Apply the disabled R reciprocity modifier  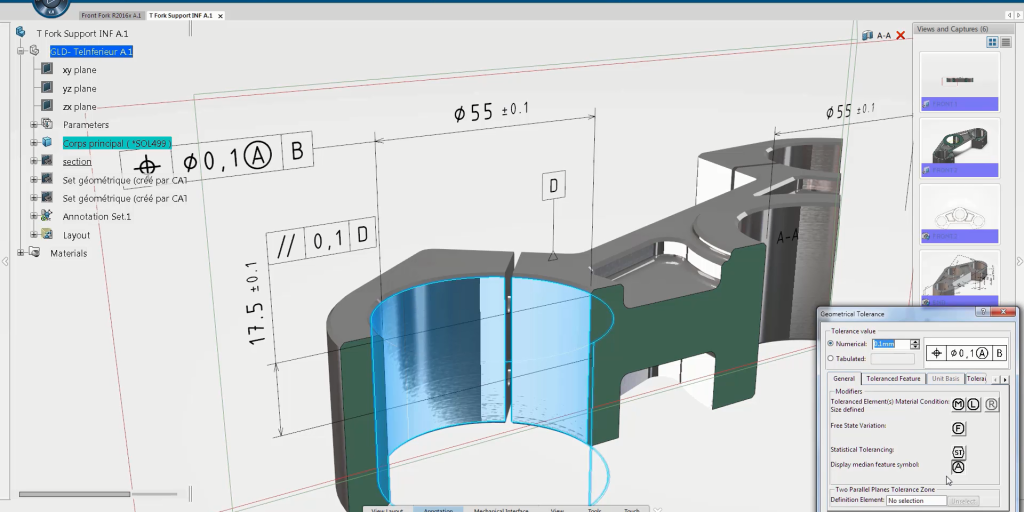coord(991,404)
